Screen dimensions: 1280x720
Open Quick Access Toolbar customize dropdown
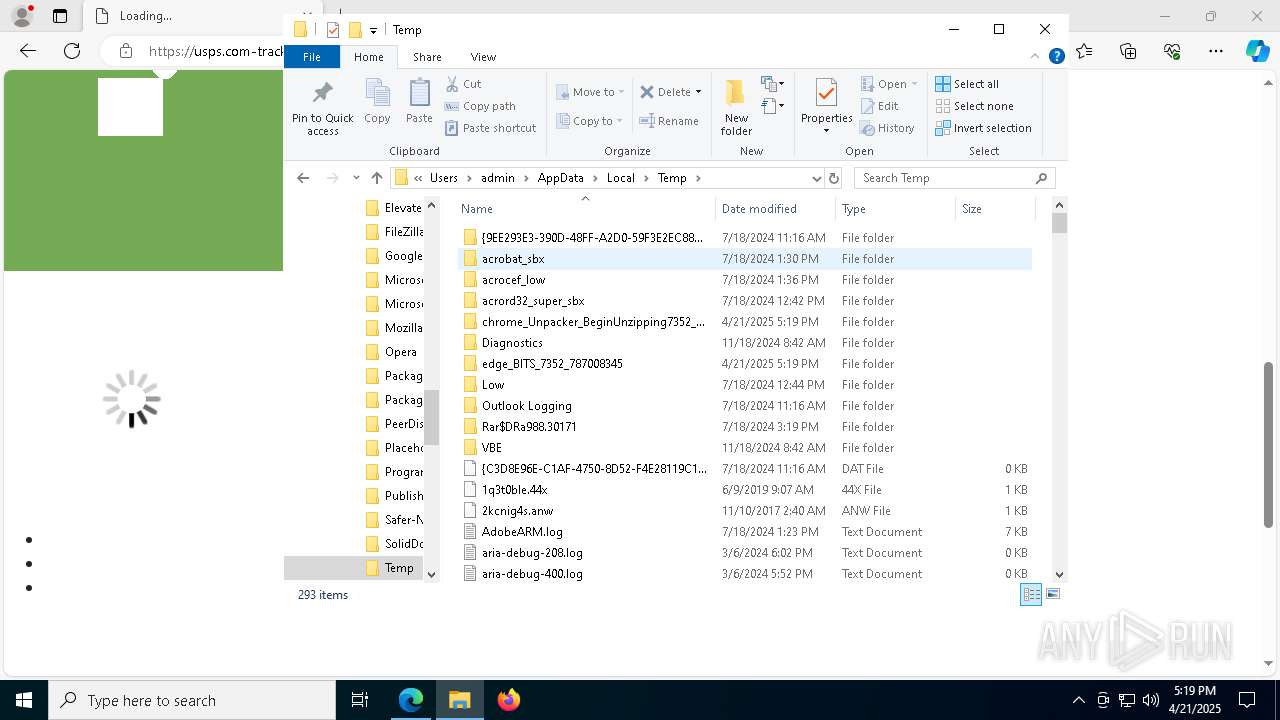[373, 30]
